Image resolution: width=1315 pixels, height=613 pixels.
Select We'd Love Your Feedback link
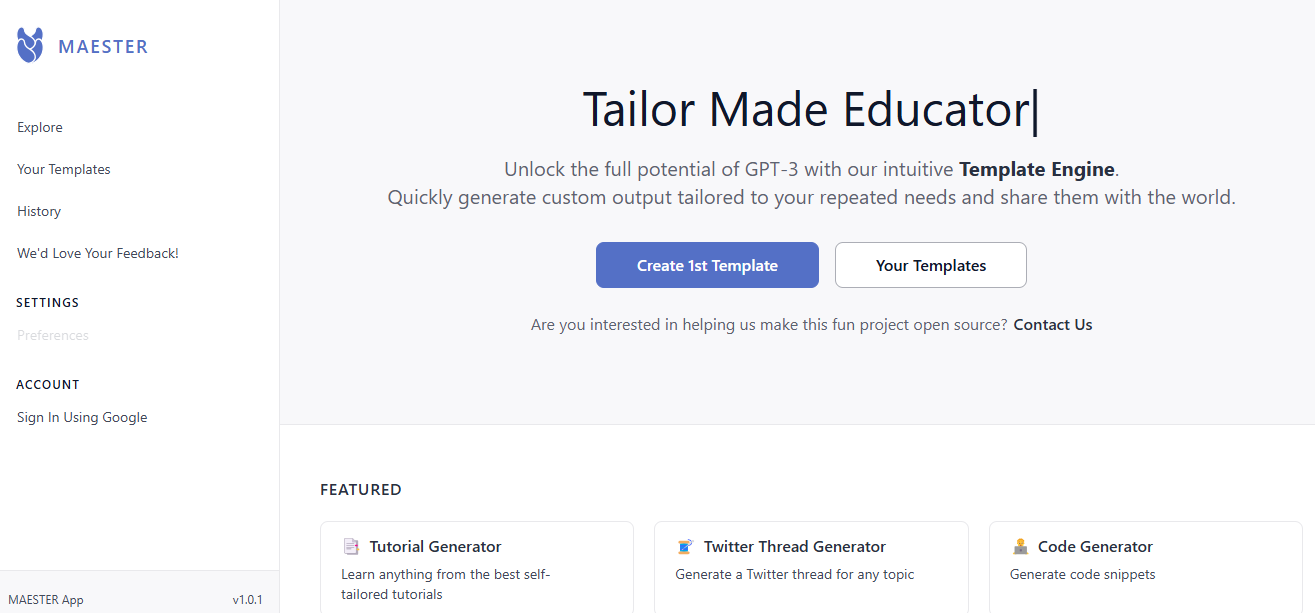98,253
